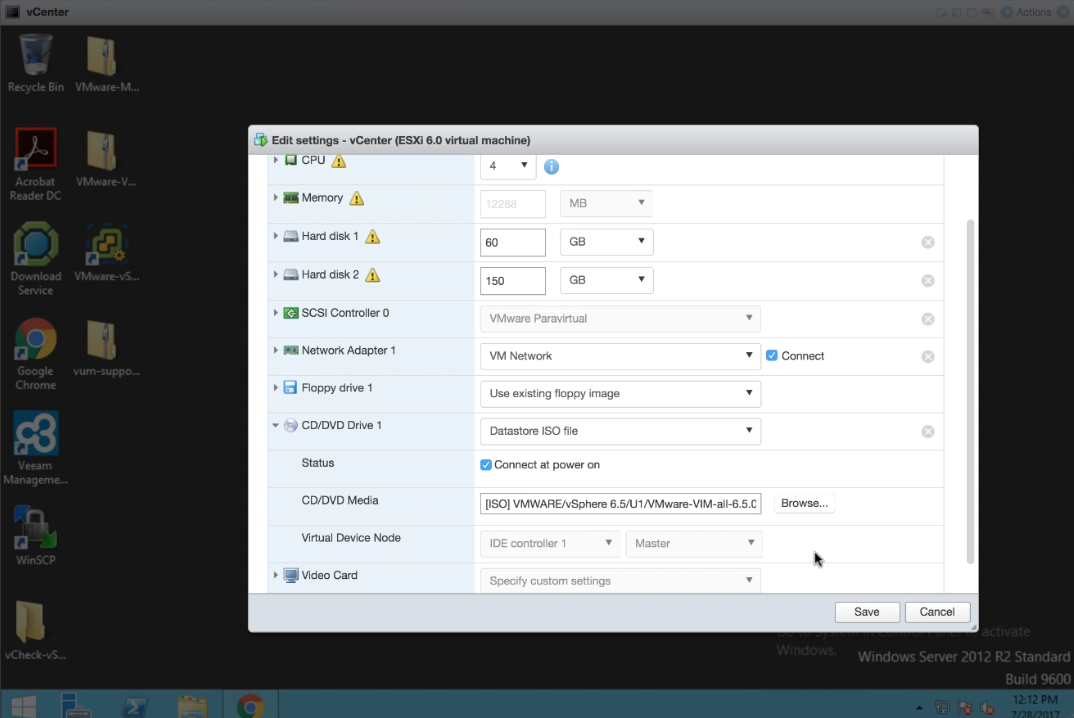Open the Download Service desktop shortcut

coord(35,259)
